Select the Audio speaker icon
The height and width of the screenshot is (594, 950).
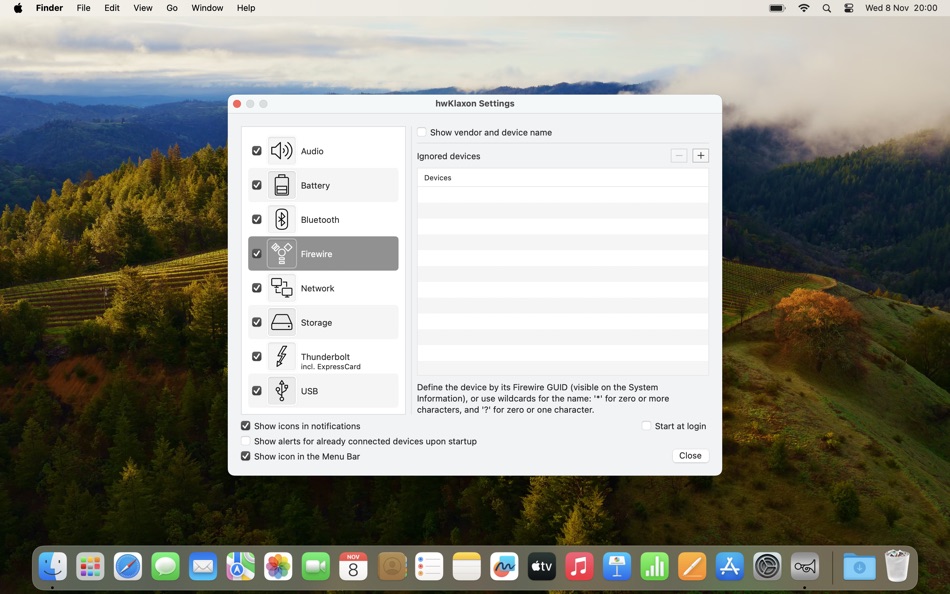coord(281,151)
